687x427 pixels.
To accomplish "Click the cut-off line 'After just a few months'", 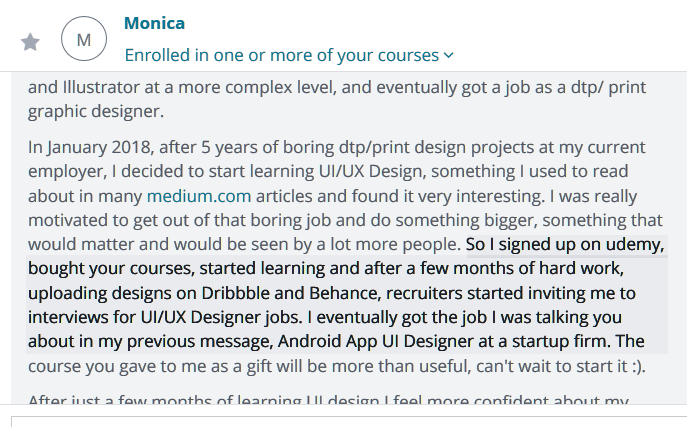I will point(328,399).
